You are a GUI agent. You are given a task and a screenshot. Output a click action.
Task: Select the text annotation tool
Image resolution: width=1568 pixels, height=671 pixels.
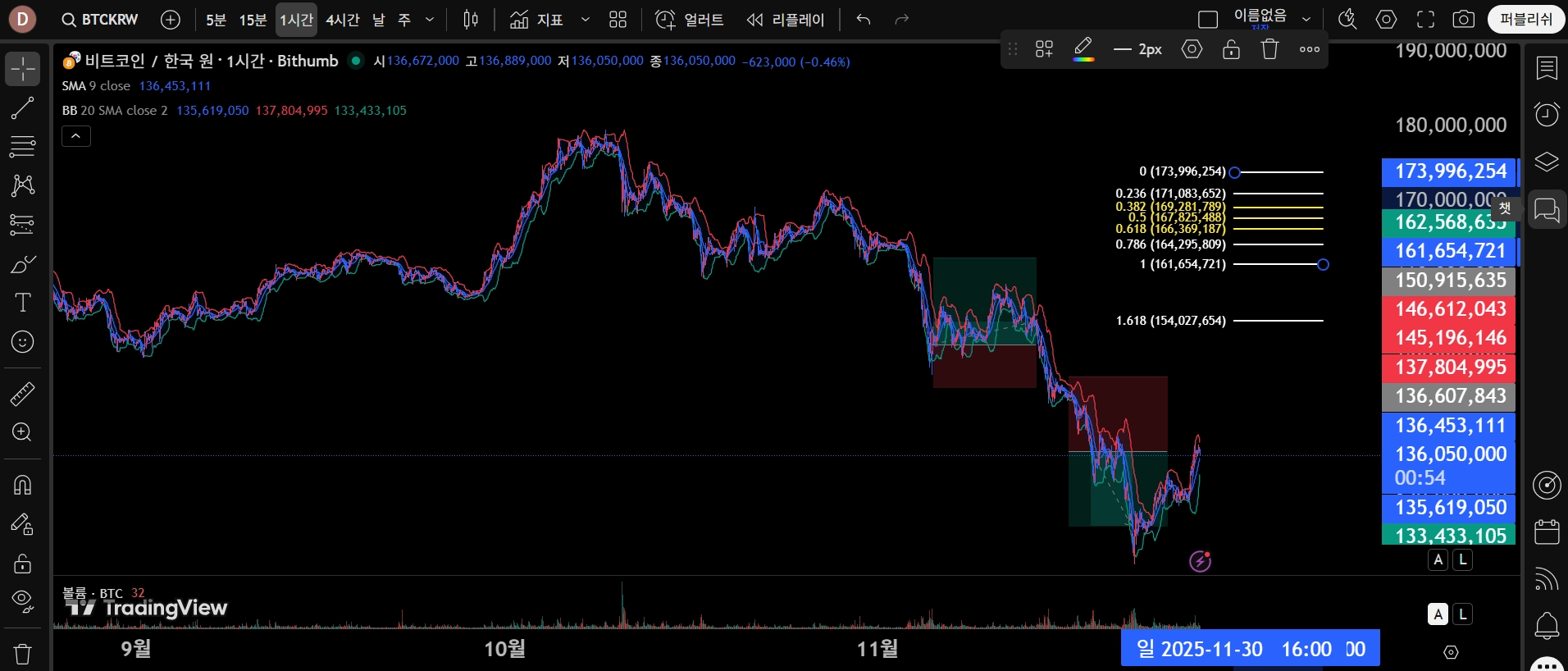click(23, 303)
